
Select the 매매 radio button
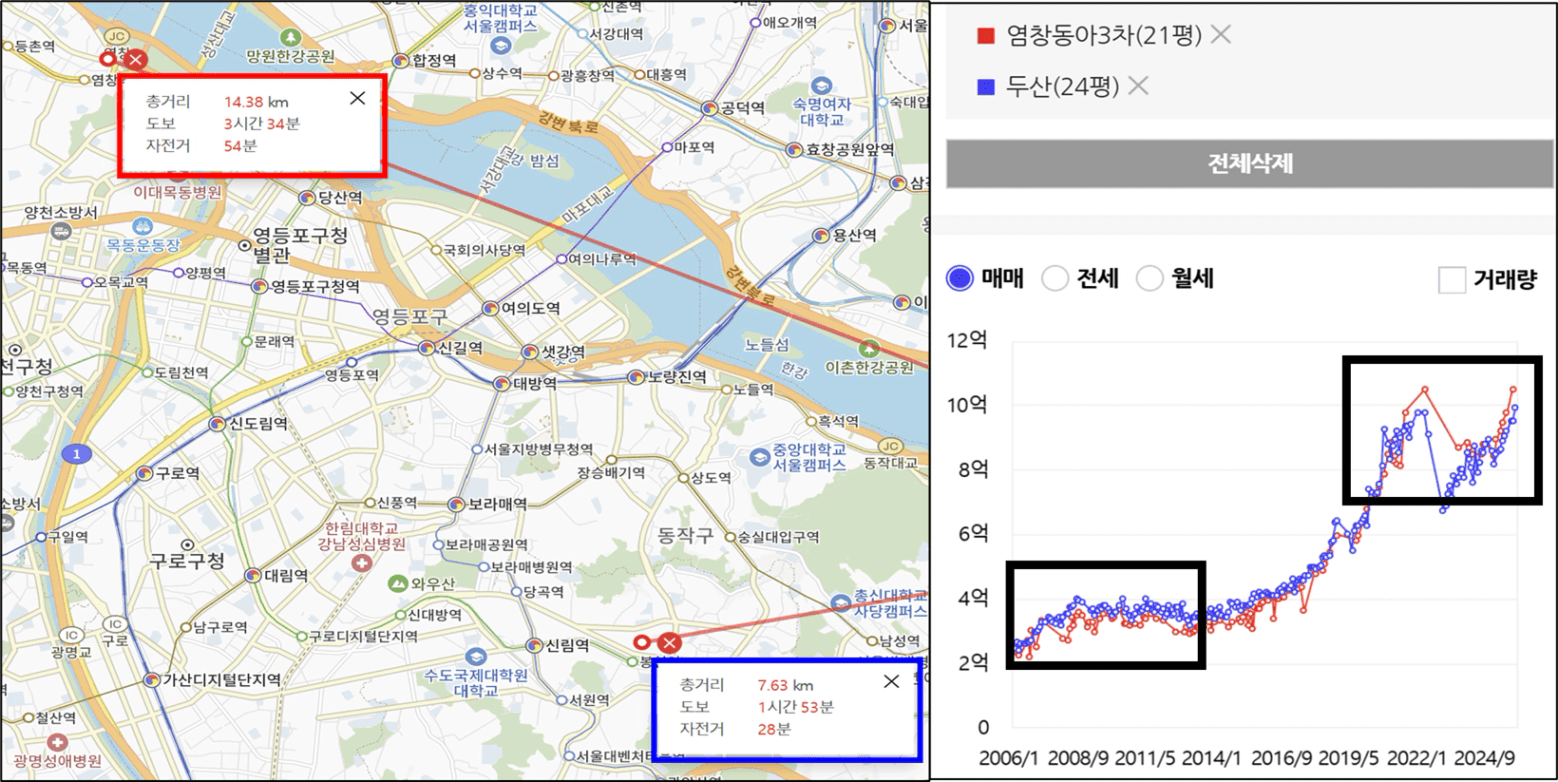coord(960,279)
